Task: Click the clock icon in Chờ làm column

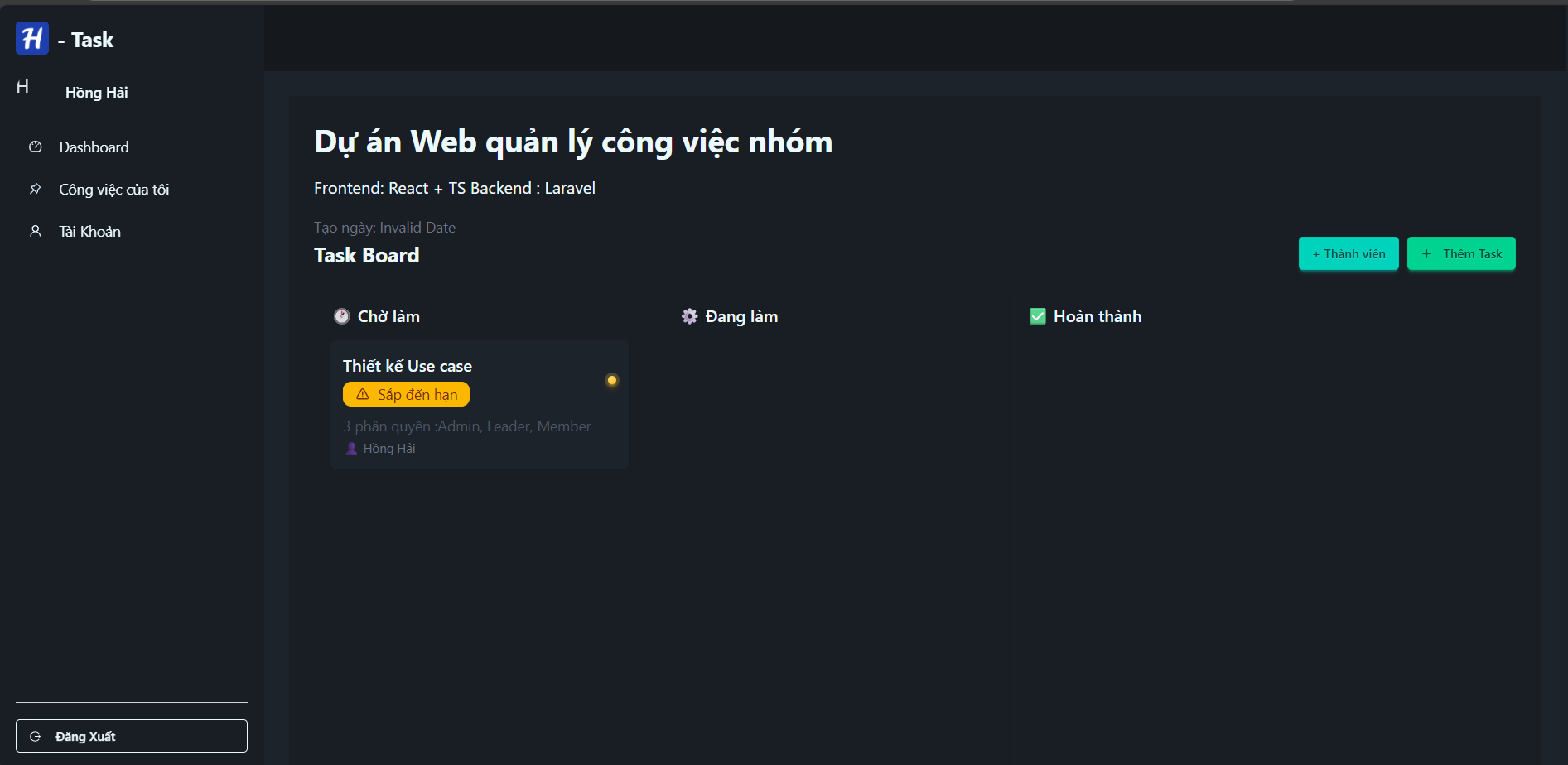Action: (x=341, y=316)
